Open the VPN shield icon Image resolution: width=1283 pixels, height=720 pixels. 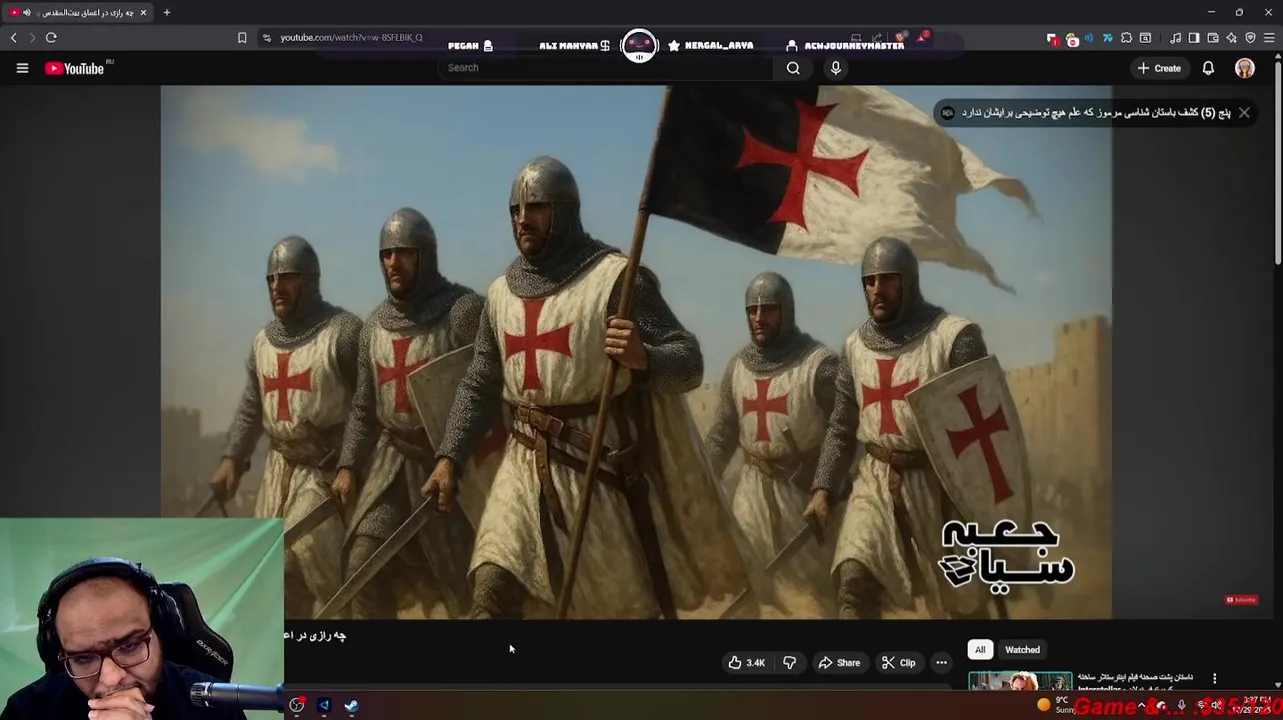click(1250, 38)
